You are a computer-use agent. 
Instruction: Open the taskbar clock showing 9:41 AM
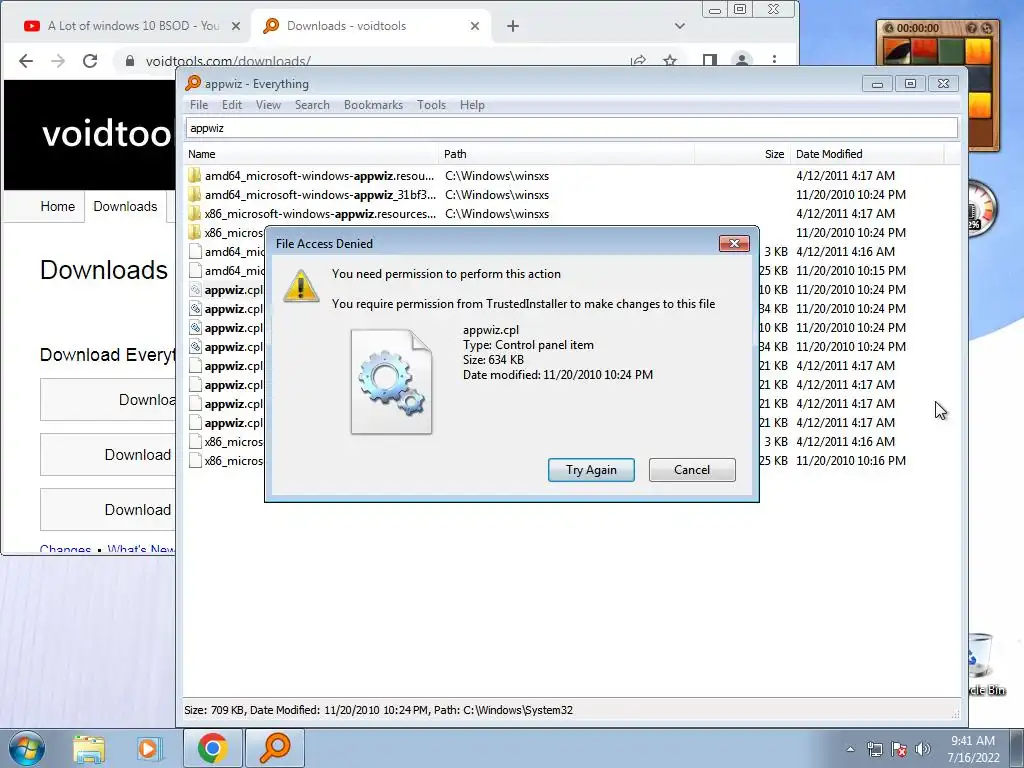(x=973, y=749)
